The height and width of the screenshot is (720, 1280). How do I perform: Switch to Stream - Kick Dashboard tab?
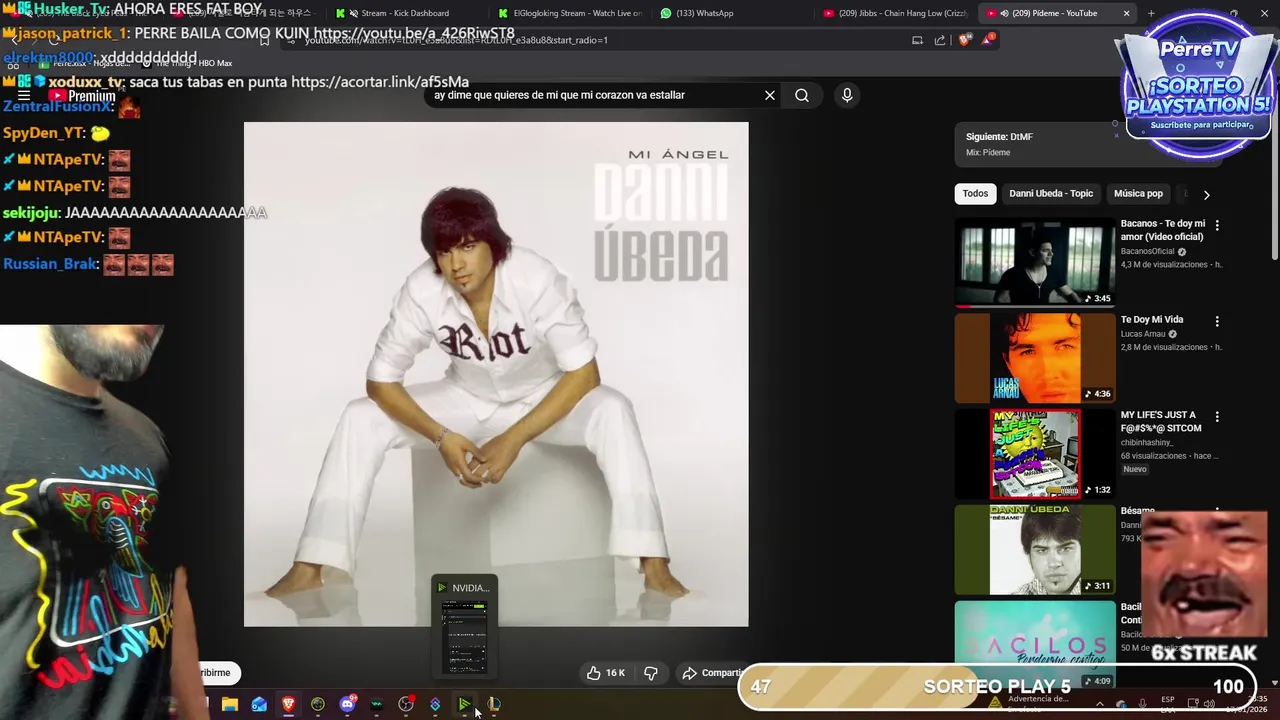pos(405,13)
